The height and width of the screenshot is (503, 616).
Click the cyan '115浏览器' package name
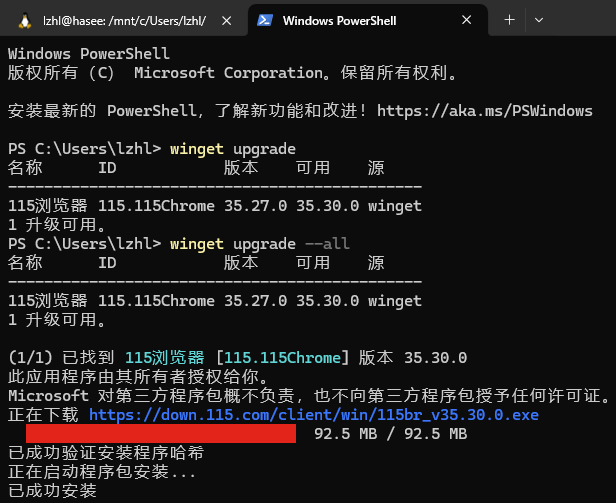coord(165,358)
